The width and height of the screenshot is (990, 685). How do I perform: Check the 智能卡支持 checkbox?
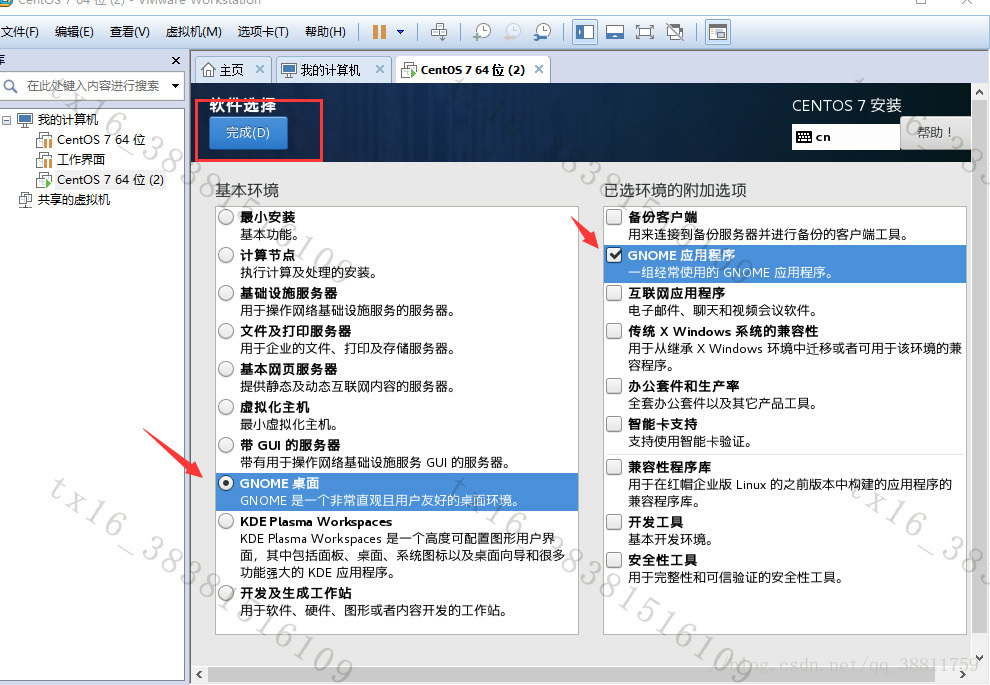pos(614,424)
